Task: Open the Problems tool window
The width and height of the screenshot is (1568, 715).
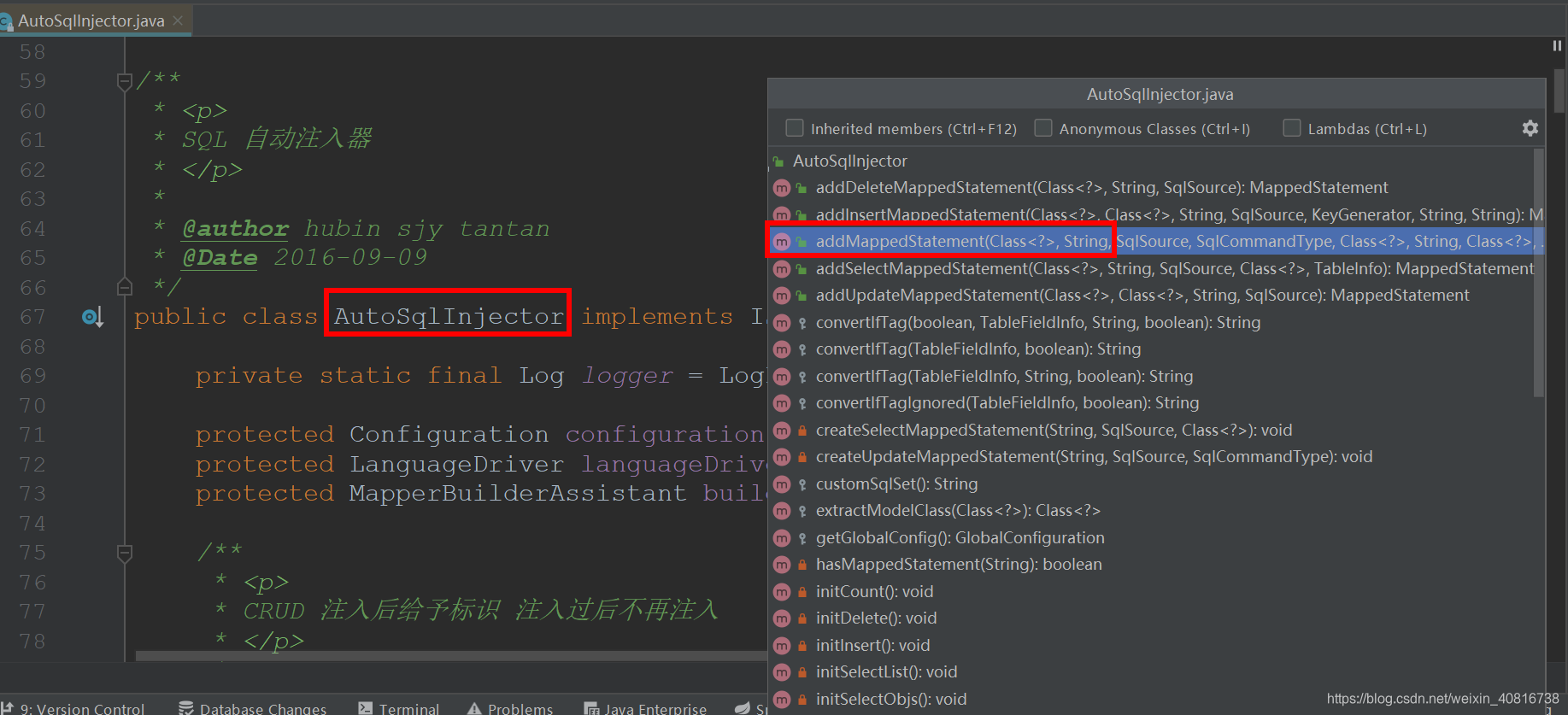Action: [x=510, y=708]
